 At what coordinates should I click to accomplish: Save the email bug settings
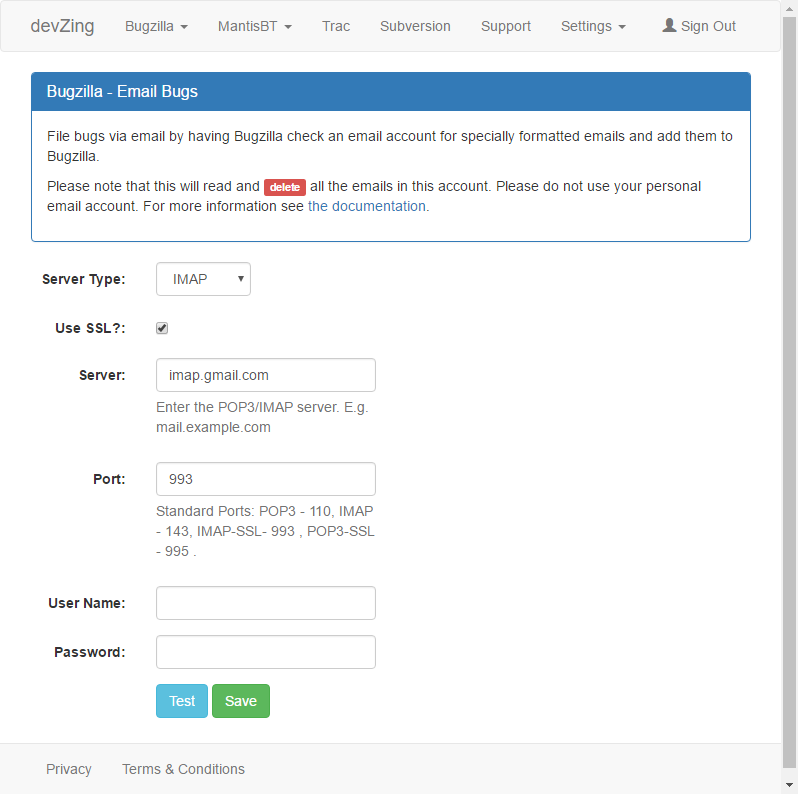(241, 701)
